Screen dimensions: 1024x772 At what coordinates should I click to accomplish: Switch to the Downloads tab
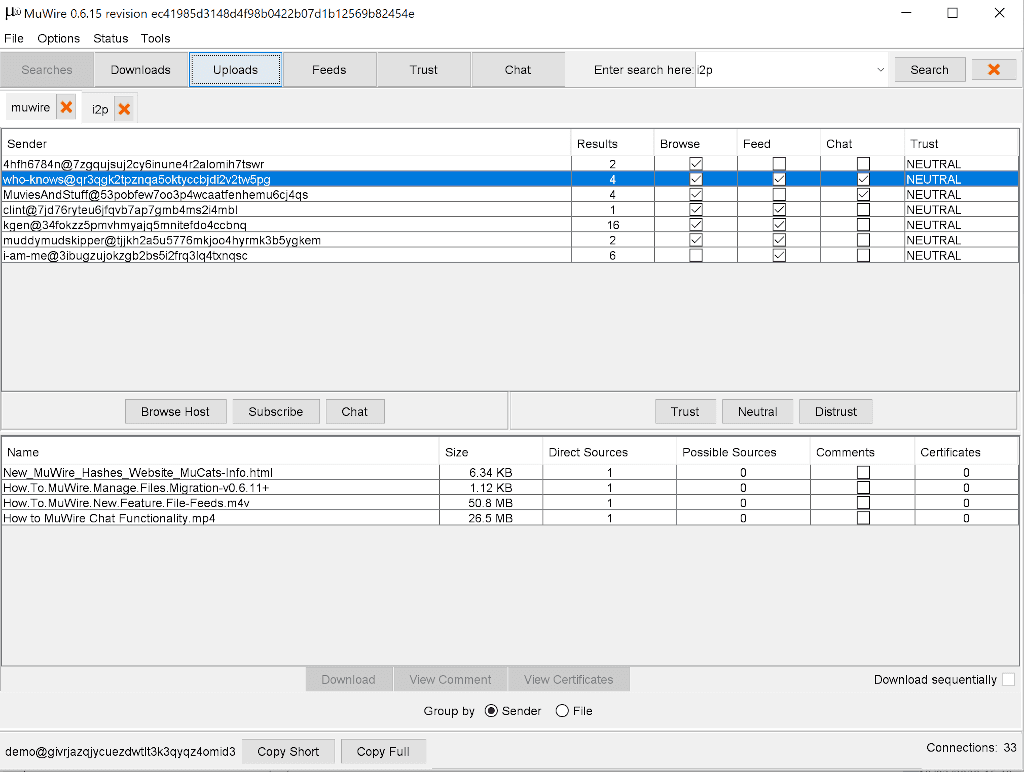[140, 70]
